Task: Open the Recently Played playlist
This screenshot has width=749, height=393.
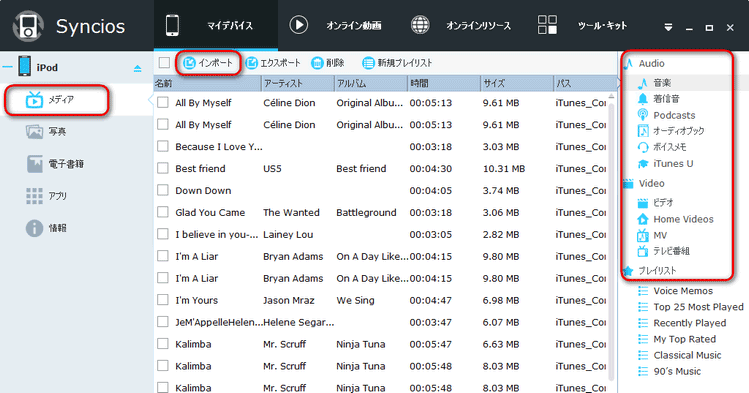Action: pos(682,323)
